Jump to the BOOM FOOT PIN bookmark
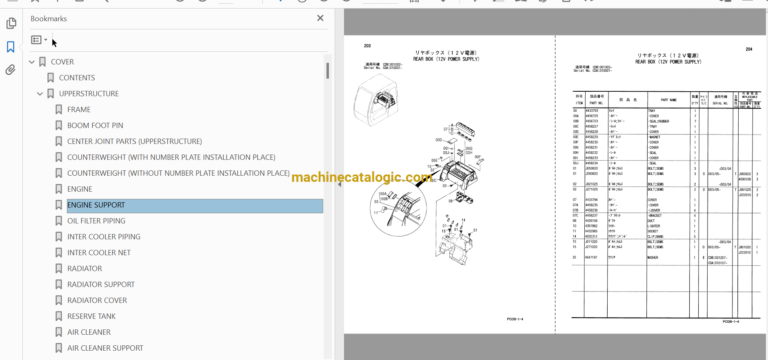This screenshot has height=360, width=768. [95, 125]
